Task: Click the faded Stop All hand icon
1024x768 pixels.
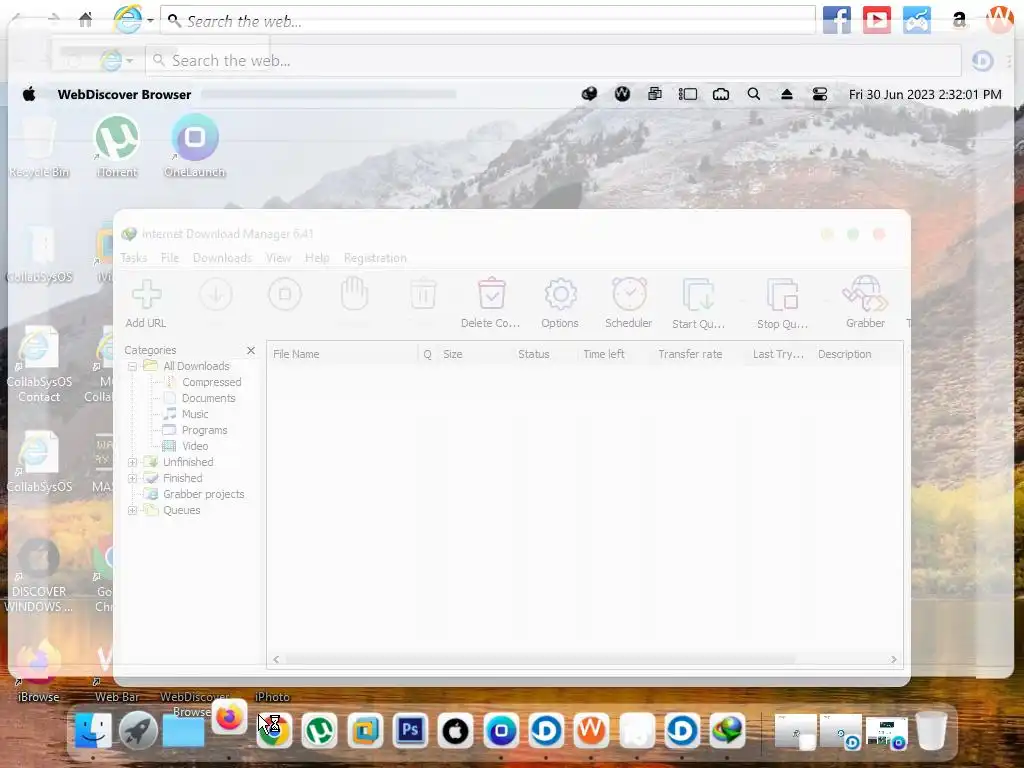Action: [355, 295]
